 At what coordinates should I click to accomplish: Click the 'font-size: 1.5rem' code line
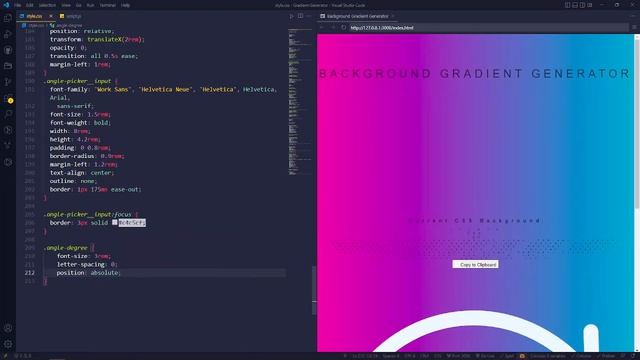[80, 114]
